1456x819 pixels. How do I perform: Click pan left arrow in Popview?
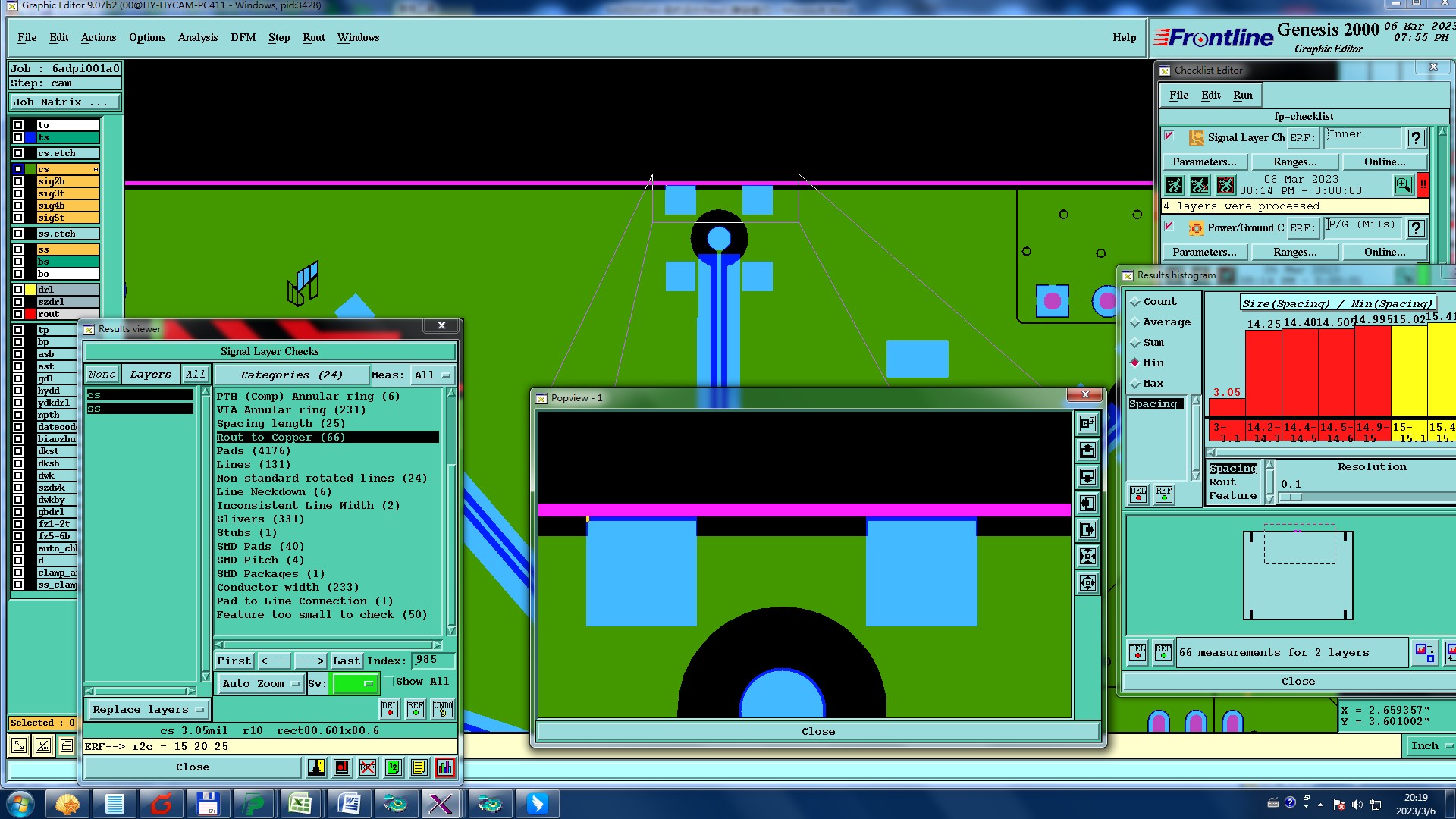point(1087,504)
